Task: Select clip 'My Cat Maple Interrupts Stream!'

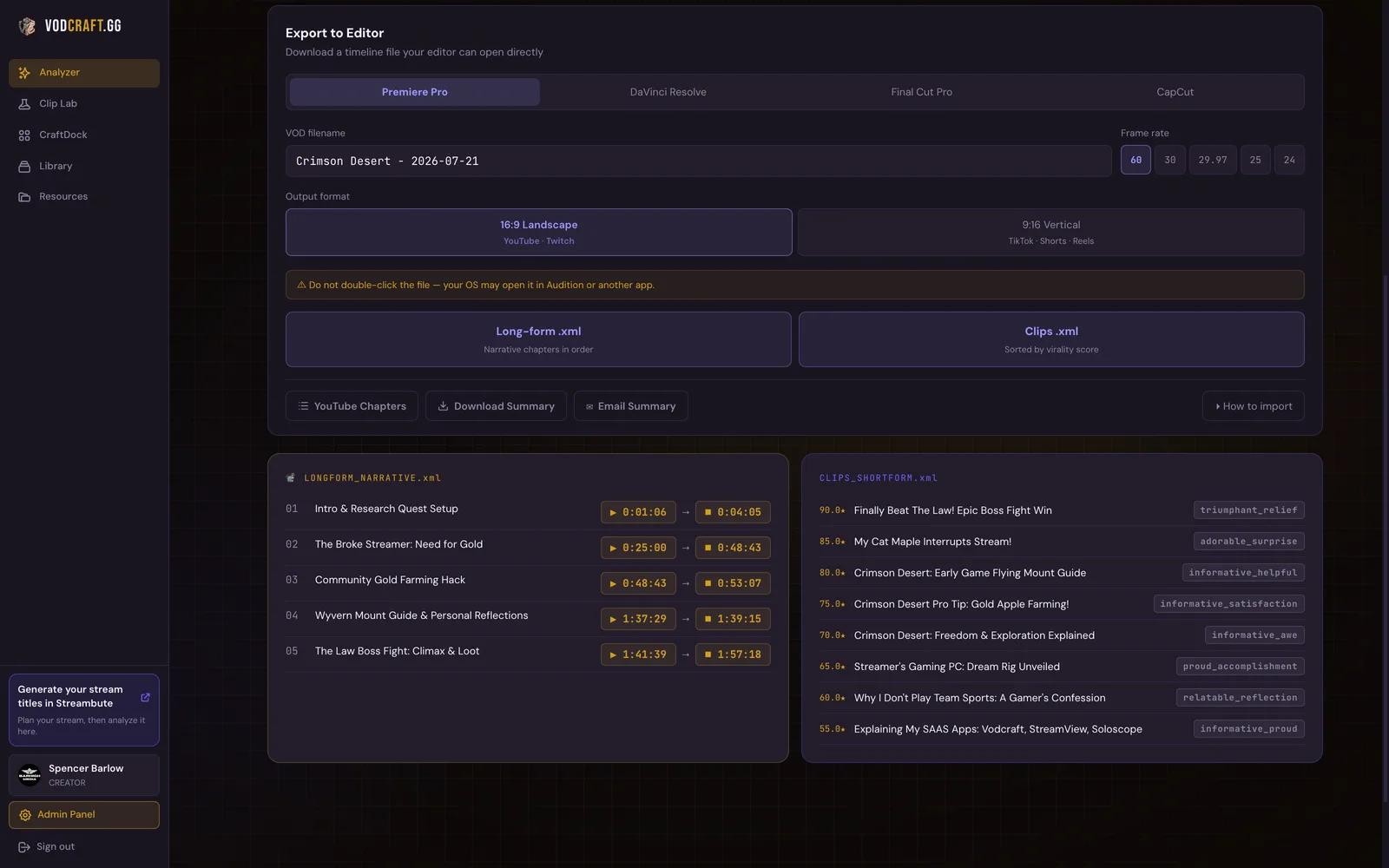Action: (x=932, y=542)
